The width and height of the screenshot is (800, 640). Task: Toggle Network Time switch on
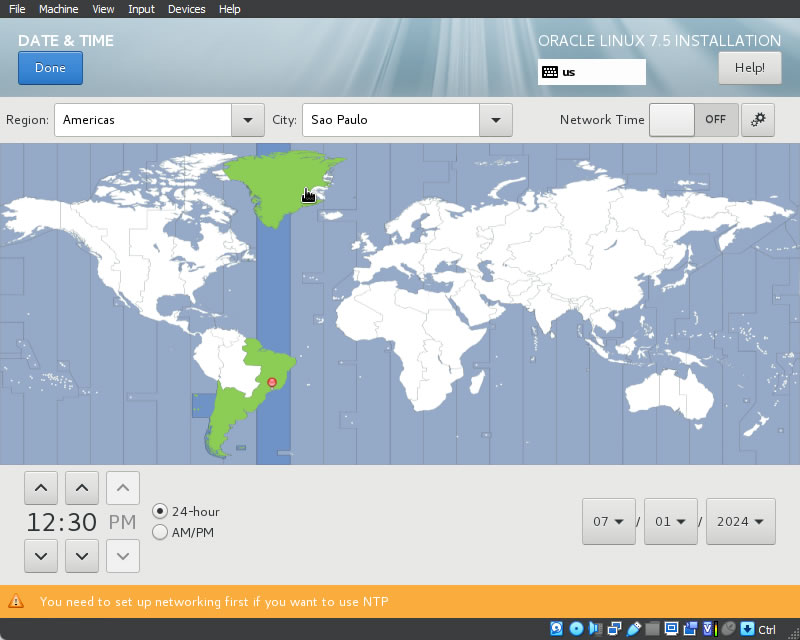click(693, 120)
